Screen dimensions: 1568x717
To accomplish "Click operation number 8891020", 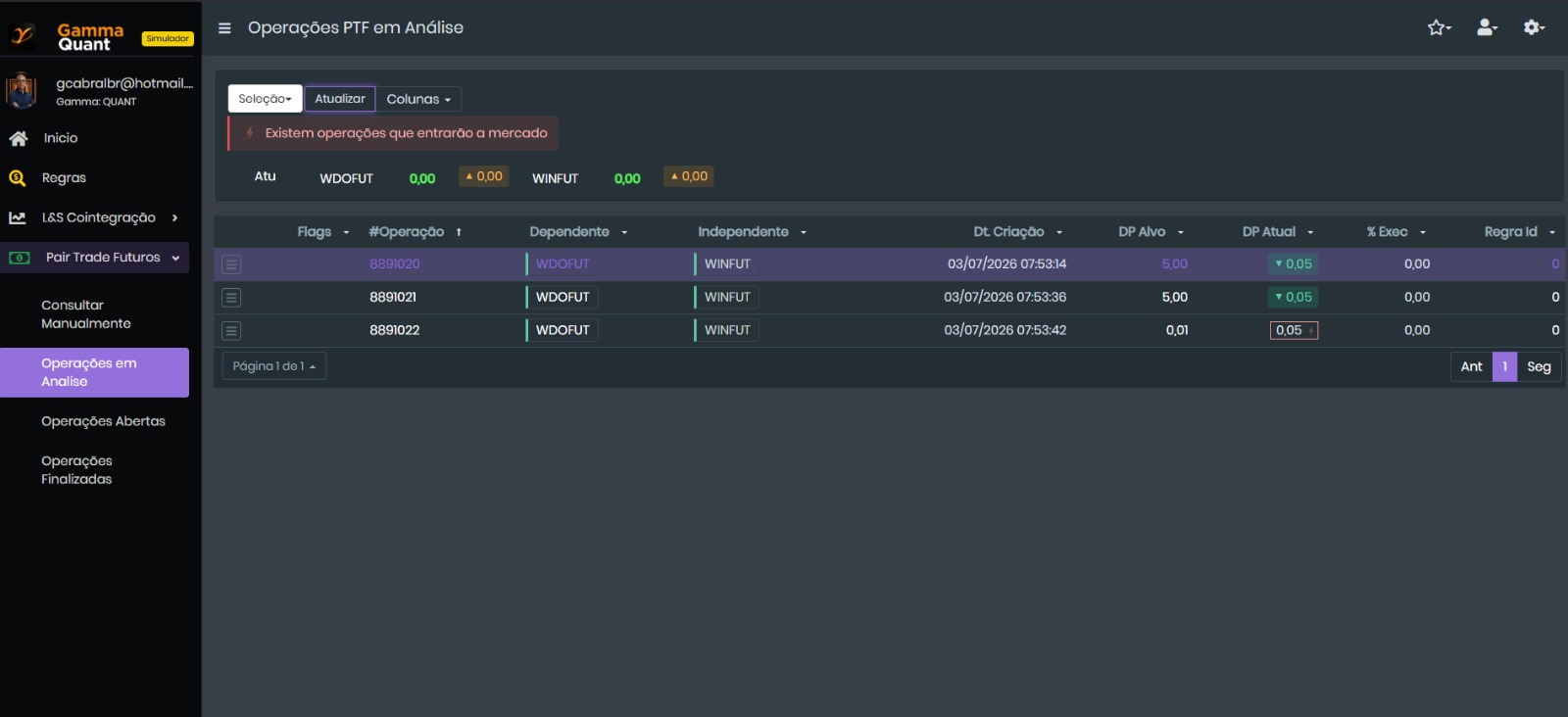I will (x=395, y=264).
